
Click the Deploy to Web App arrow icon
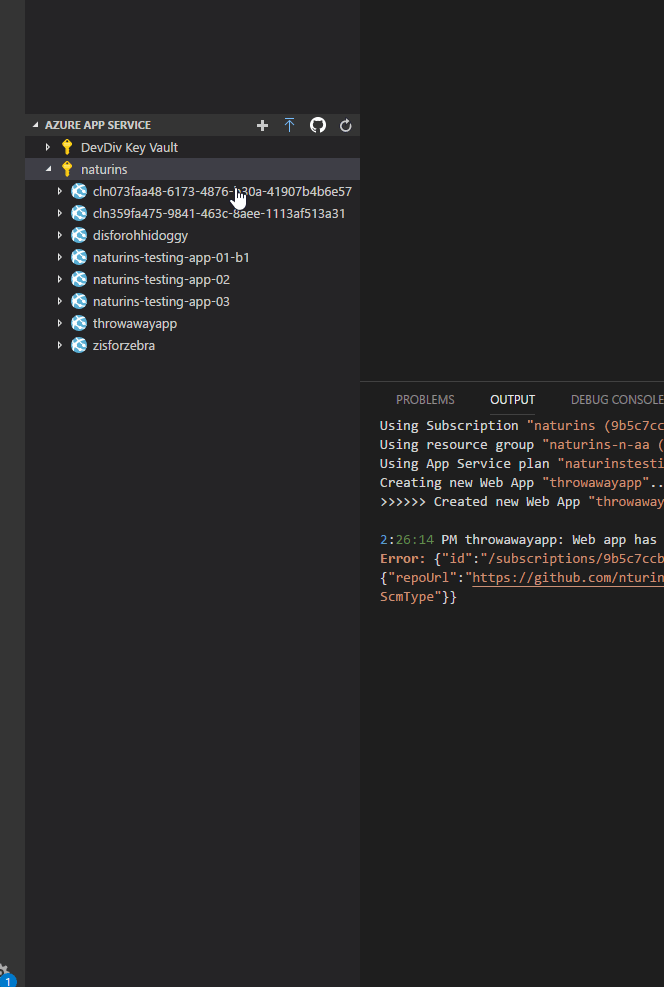point(290,125)
